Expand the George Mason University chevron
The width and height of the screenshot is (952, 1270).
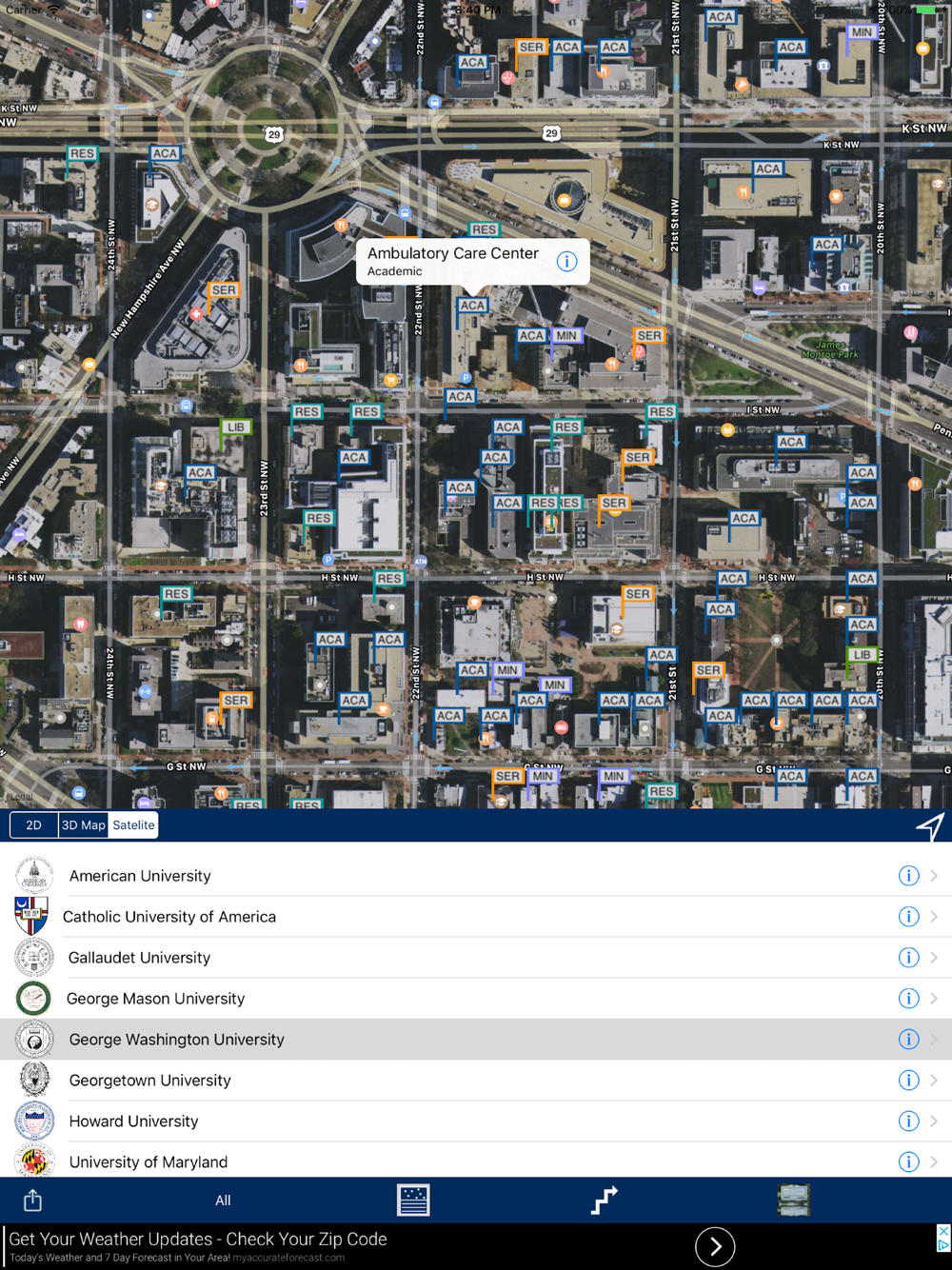pyautogui.click(x=934, y=999)
